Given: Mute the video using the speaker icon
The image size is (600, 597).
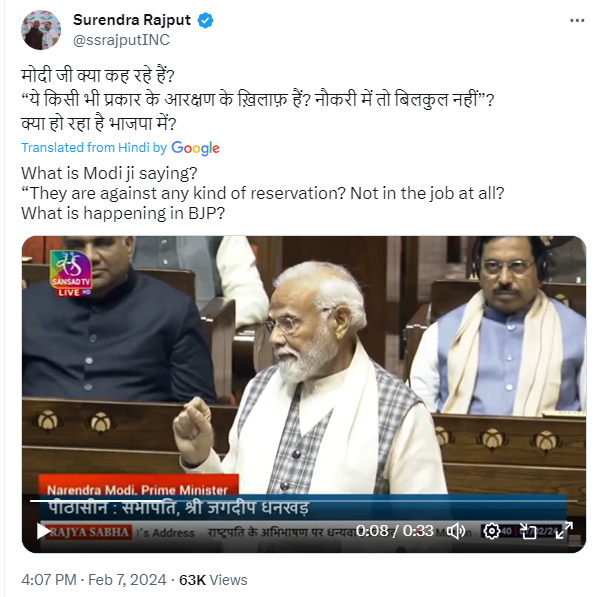Looking at the screenshot, I should point(456,531).
